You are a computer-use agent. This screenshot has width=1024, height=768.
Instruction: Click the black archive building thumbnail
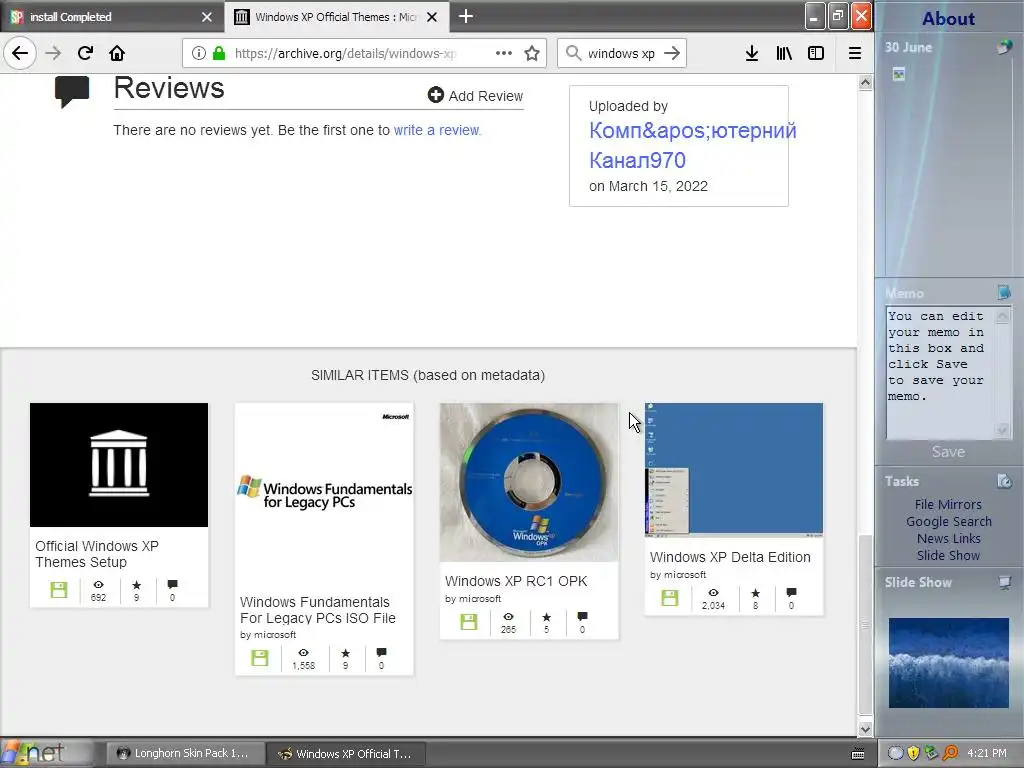[119, 465]
